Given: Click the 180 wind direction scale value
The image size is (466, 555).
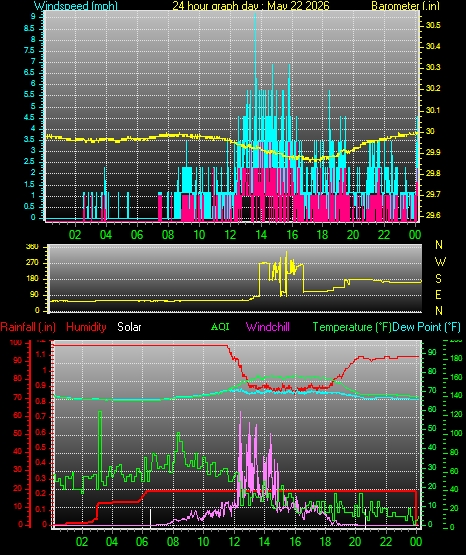Looking at the screenshot, I should pos(32,279).
